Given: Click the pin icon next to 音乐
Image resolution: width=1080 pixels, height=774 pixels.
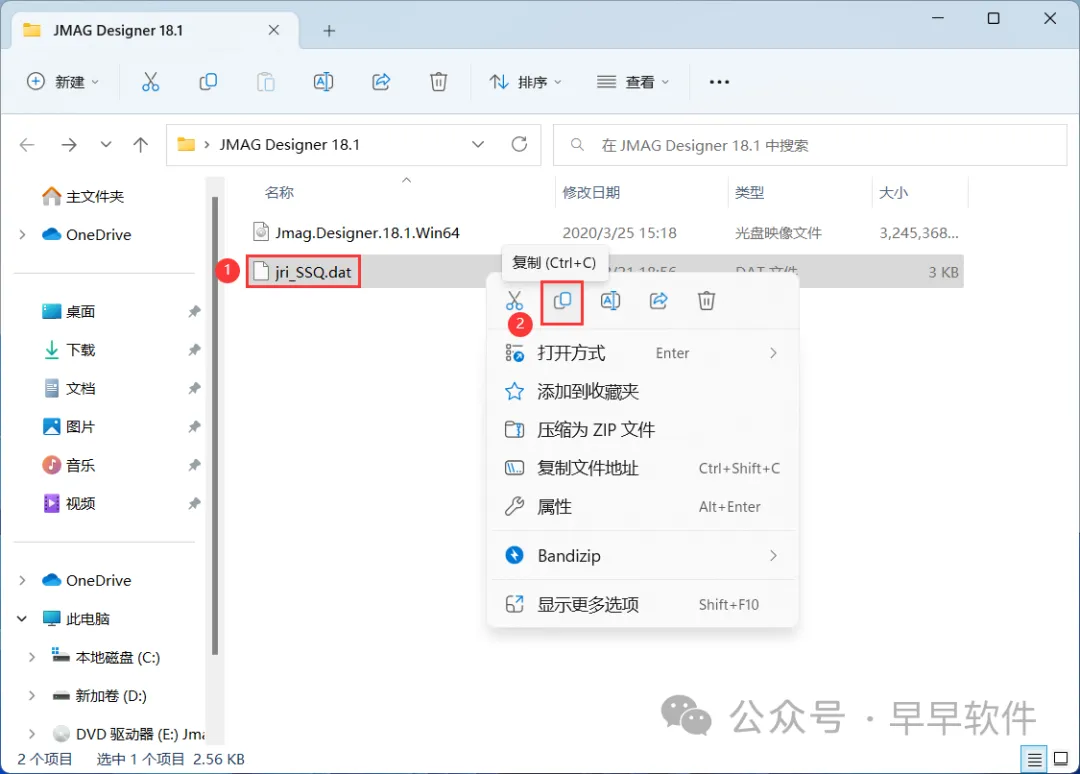Looking at the screenshot, I should coord(194,466).
